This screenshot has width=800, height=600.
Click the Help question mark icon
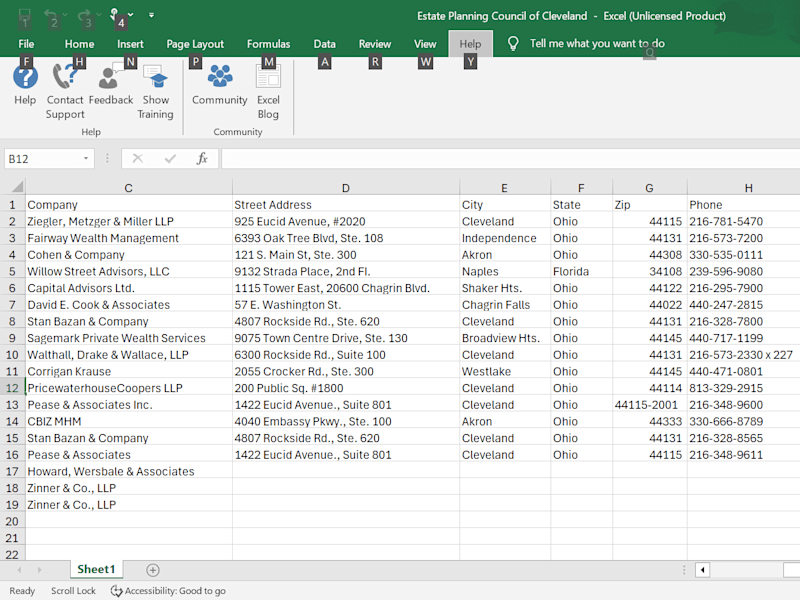(25, 77)
